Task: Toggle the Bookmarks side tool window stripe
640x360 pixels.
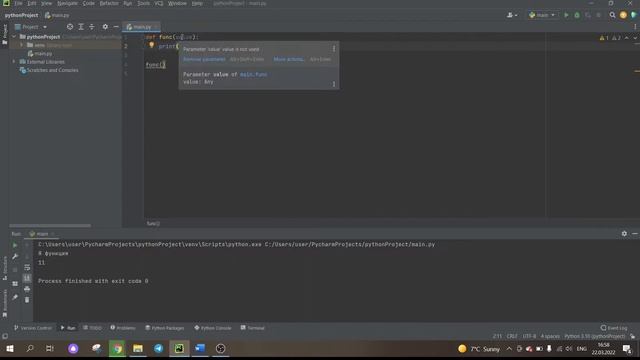Action: [x=4, y=303]
